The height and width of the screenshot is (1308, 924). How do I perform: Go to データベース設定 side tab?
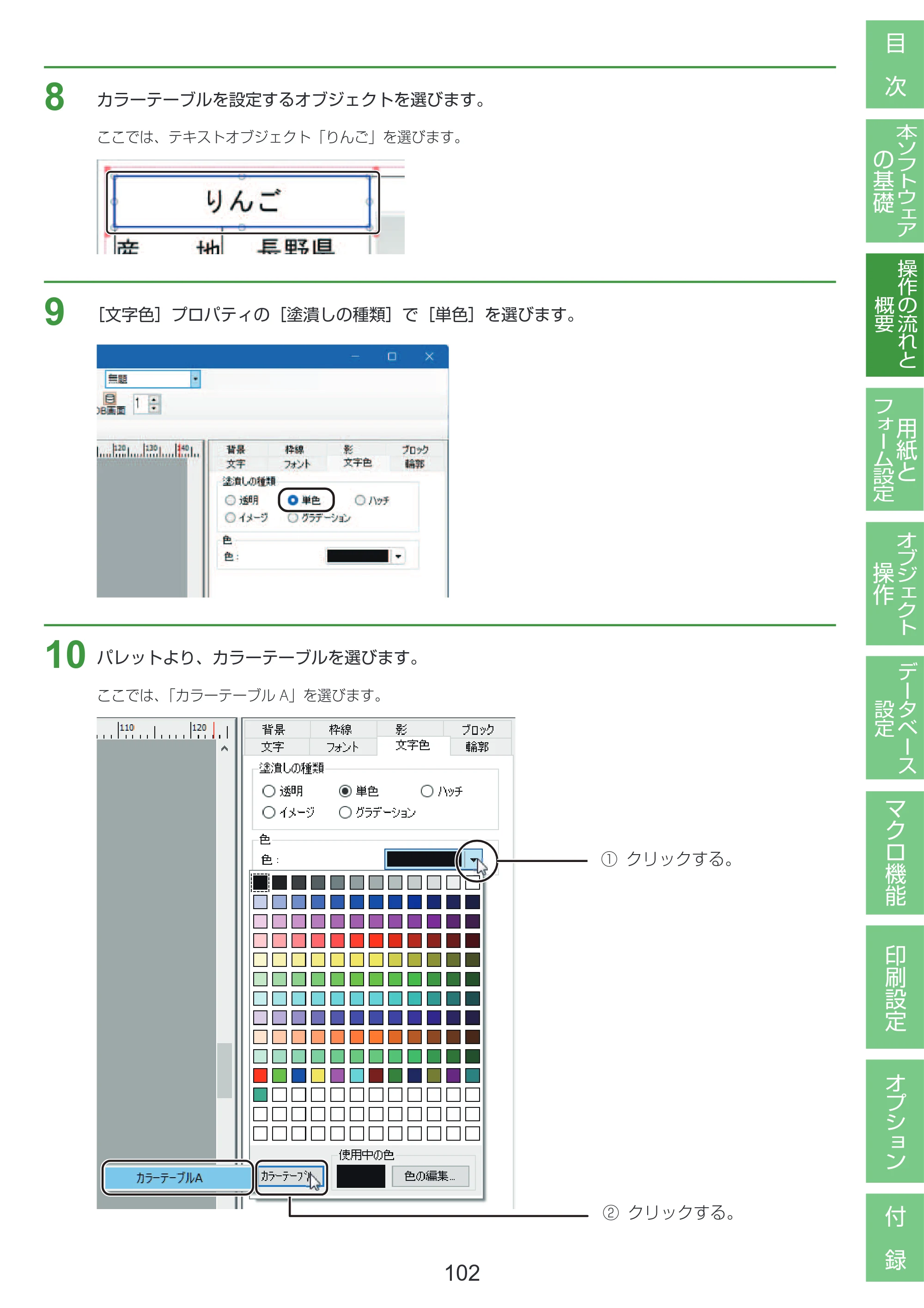coord(895,718)
